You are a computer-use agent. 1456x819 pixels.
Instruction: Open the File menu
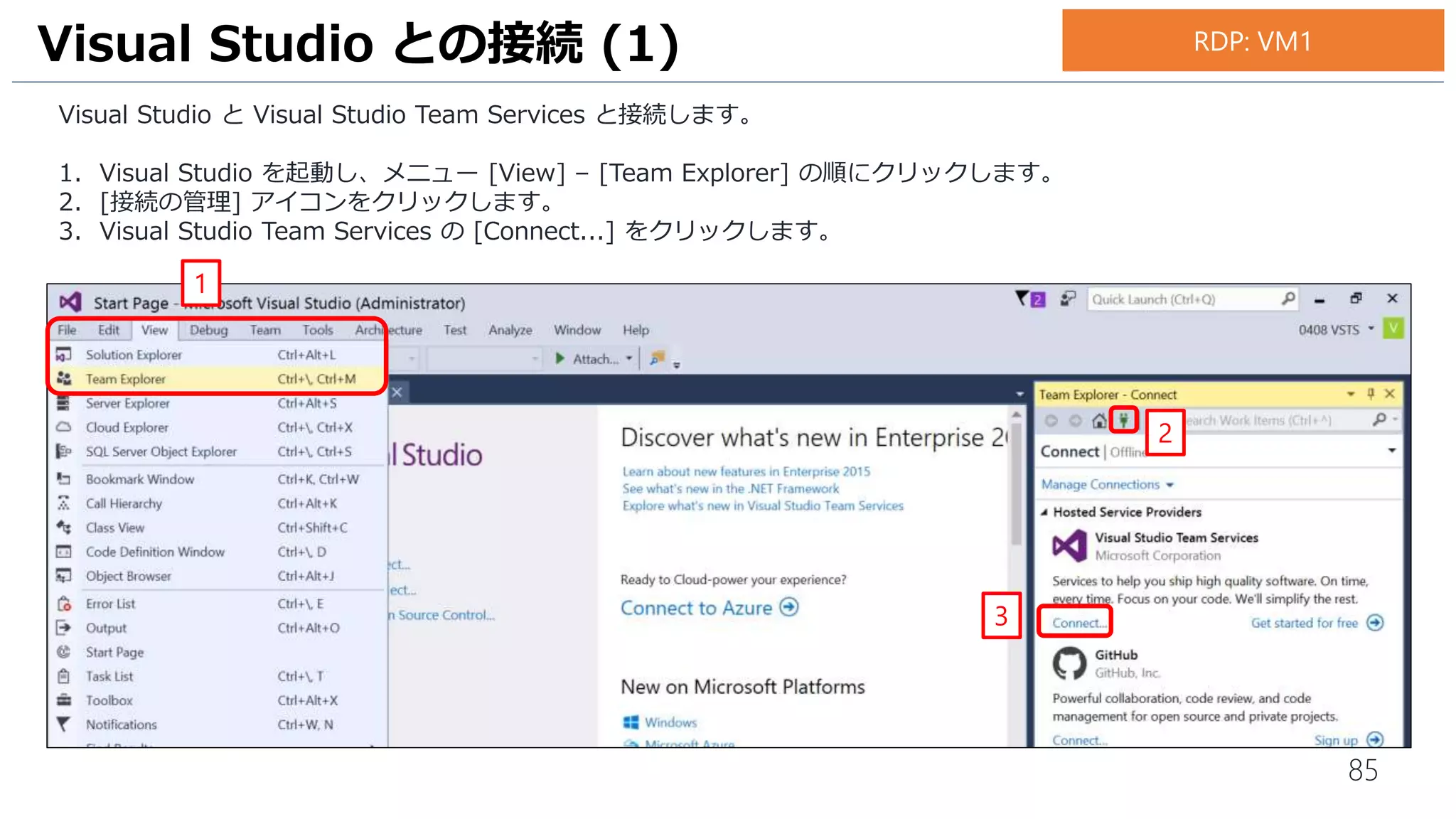[67, 330]
